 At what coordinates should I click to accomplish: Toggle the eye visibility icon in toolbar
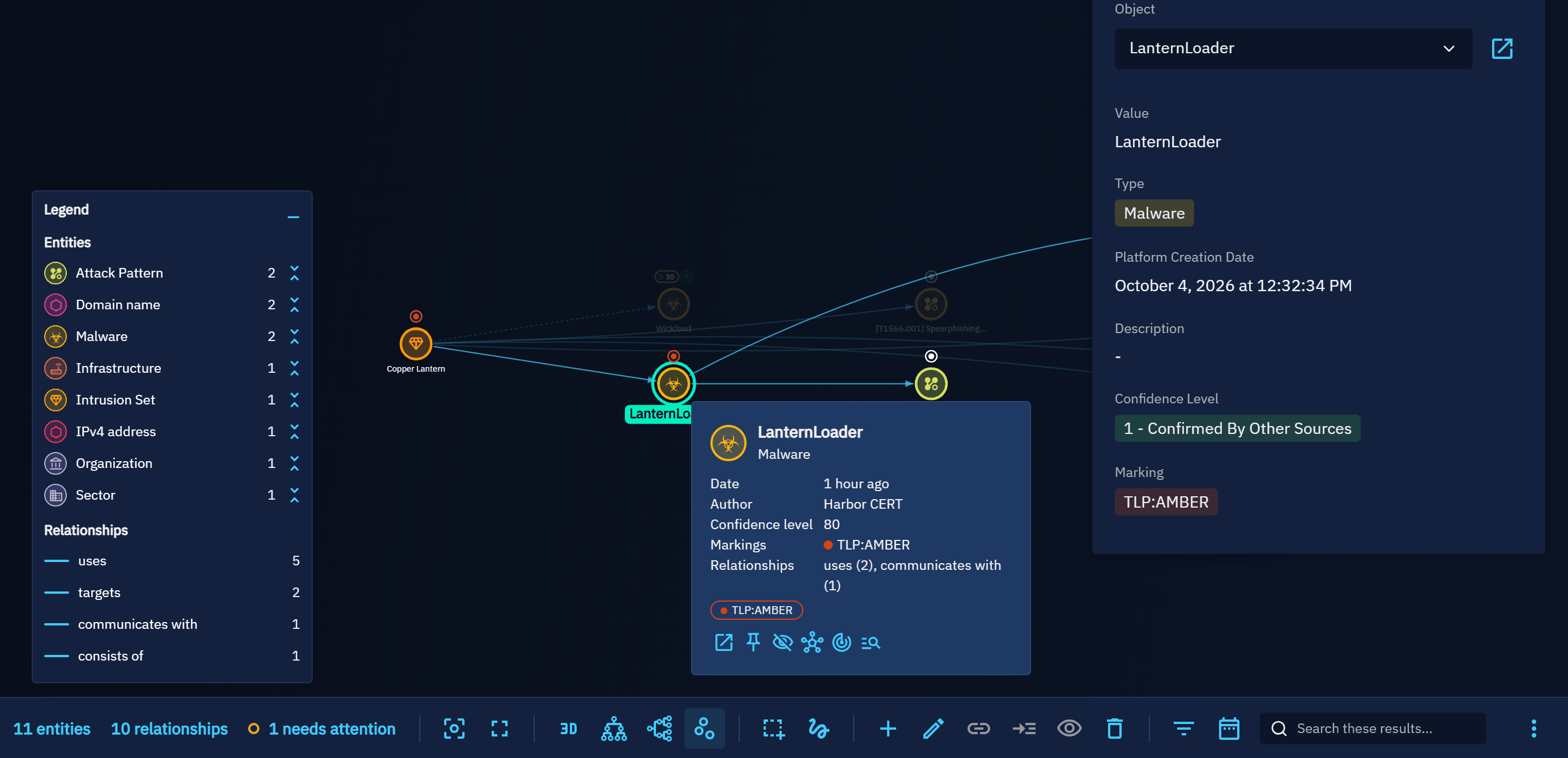coord(1069,728)
